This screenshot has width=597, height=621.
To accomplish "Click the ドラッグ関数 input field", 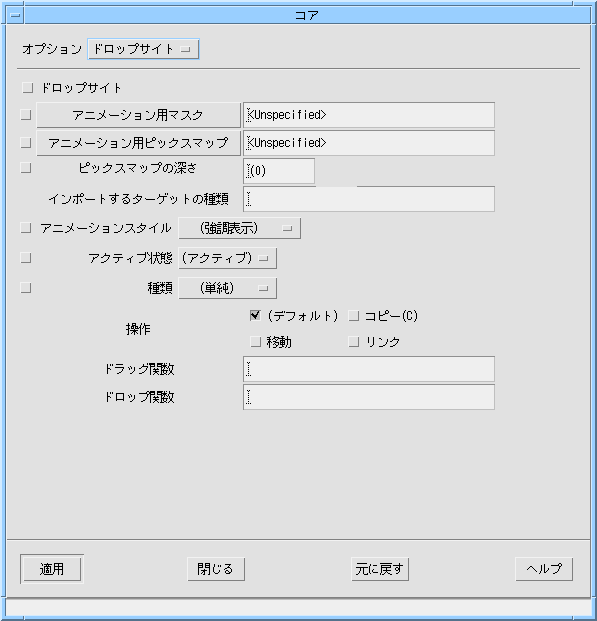I will (369, 369).
